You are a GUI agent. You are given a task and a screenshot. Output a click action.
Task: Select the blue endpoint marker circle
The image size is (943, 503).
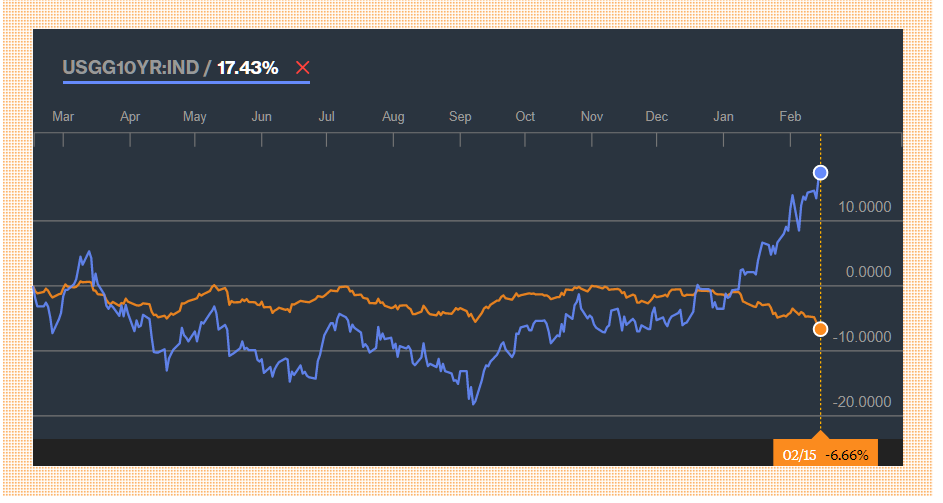click(820, 173)
